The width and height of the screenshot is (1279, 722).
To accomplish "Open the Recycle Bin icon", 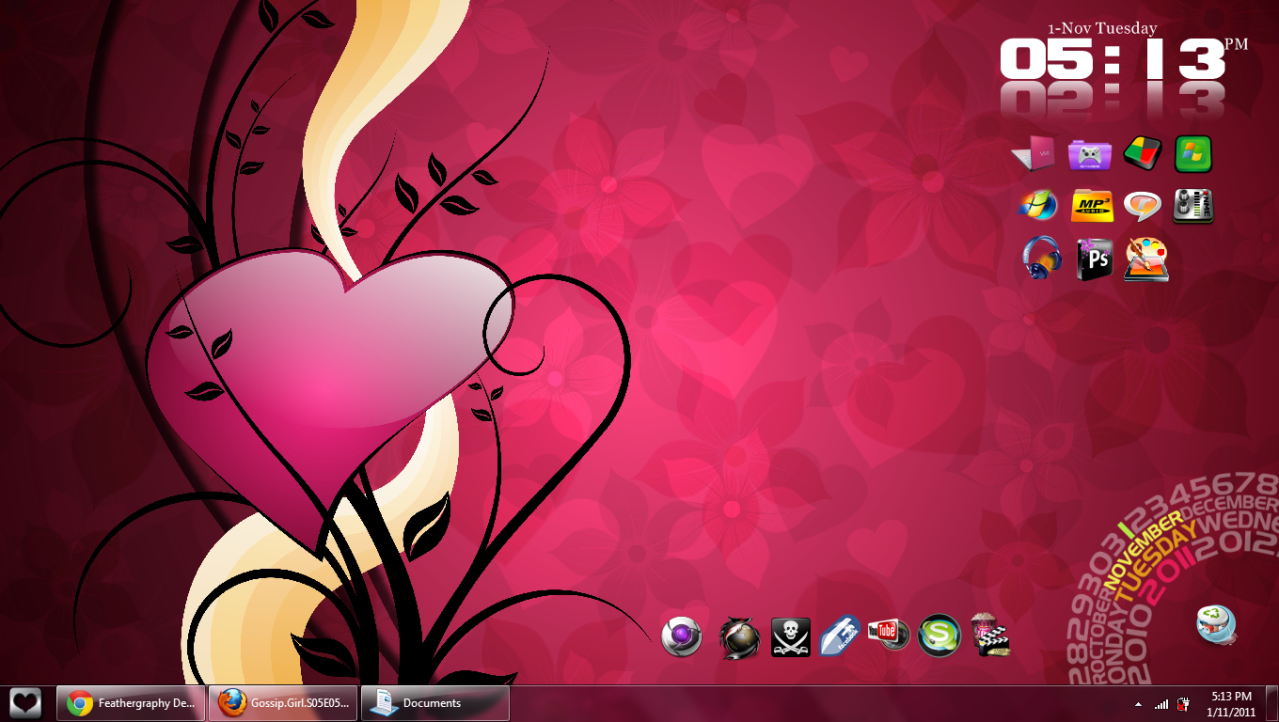I will click(x=1216, y=625).
